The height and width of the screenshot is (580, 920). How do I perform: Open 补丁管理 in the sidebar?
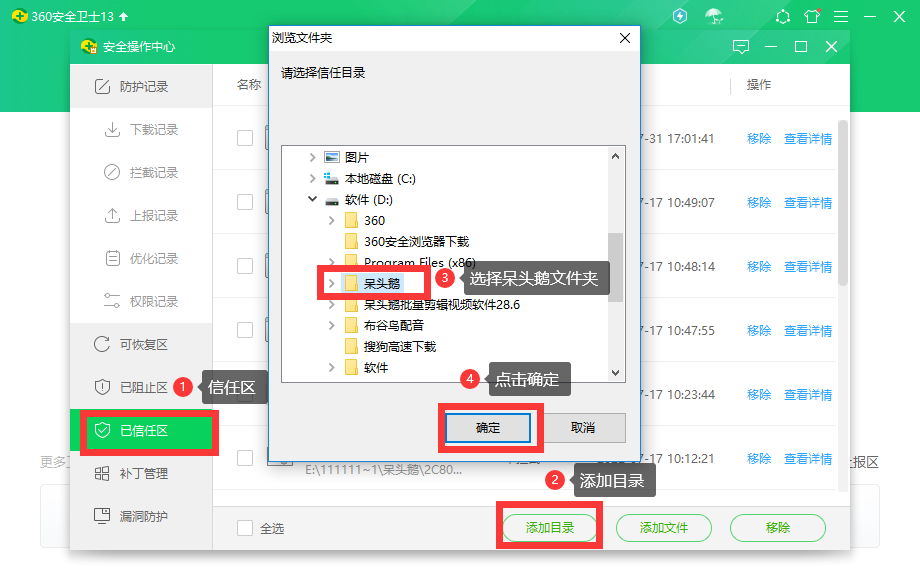(141, 473)
